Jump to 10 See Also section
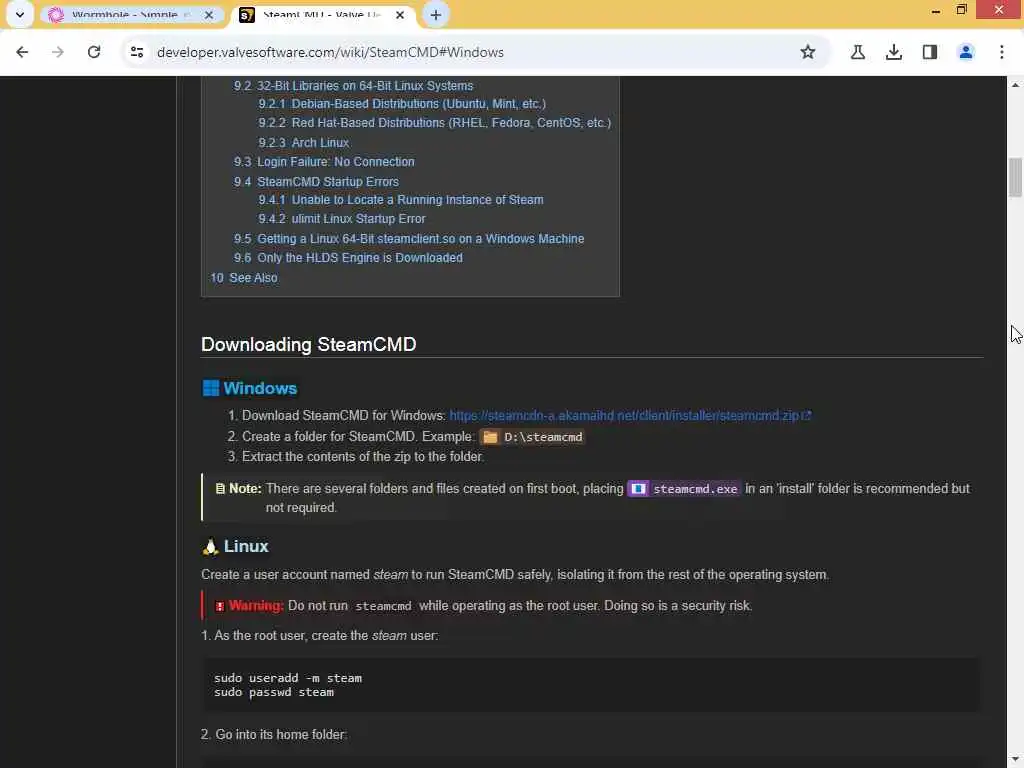Image resolution: width=1024 pixels, height=768 pixels. click(244, 278)
